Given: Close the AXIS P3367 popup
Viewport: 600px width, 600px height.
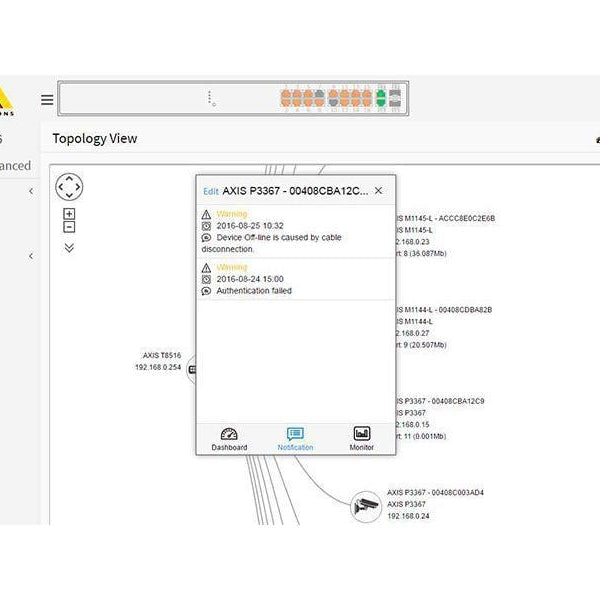Looking at the screenshot, I should (378, 190).
